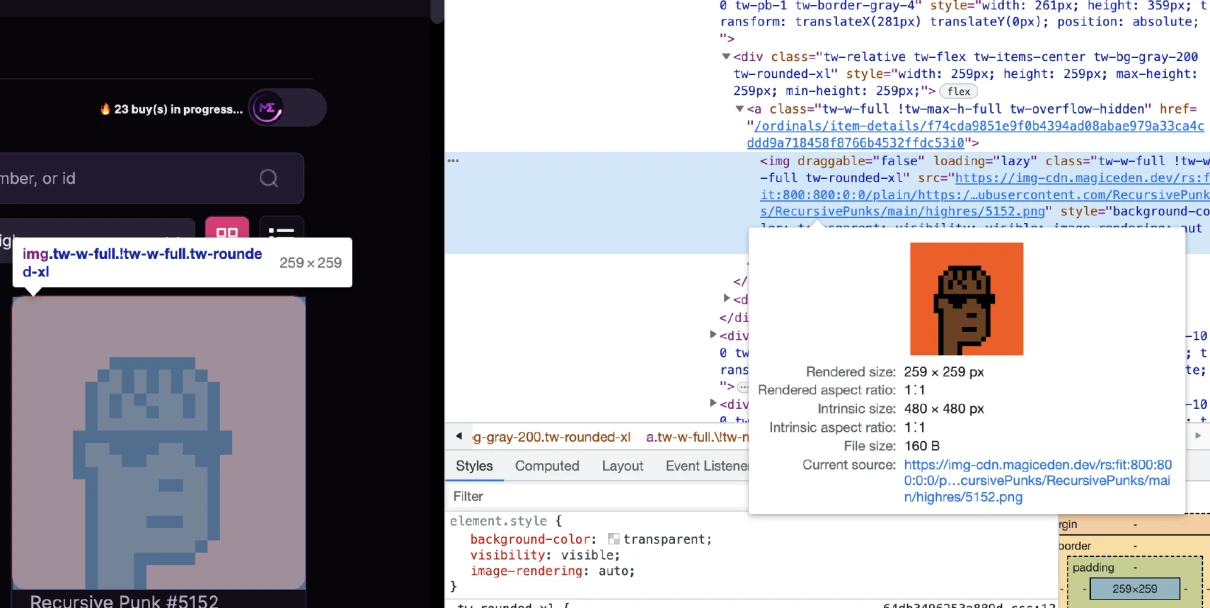Viewport: 1210px width, 608px height.
Task: Open the Computed tab
Action: [547, 466]
